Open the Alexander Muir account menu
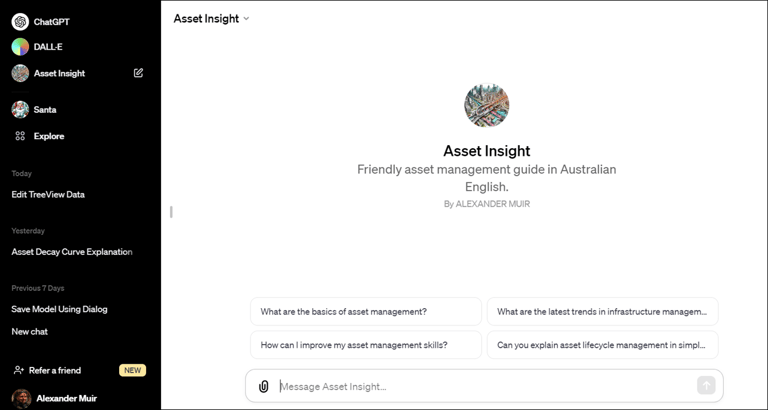Screen dimensions: 768x410 [x=66, y=398]
